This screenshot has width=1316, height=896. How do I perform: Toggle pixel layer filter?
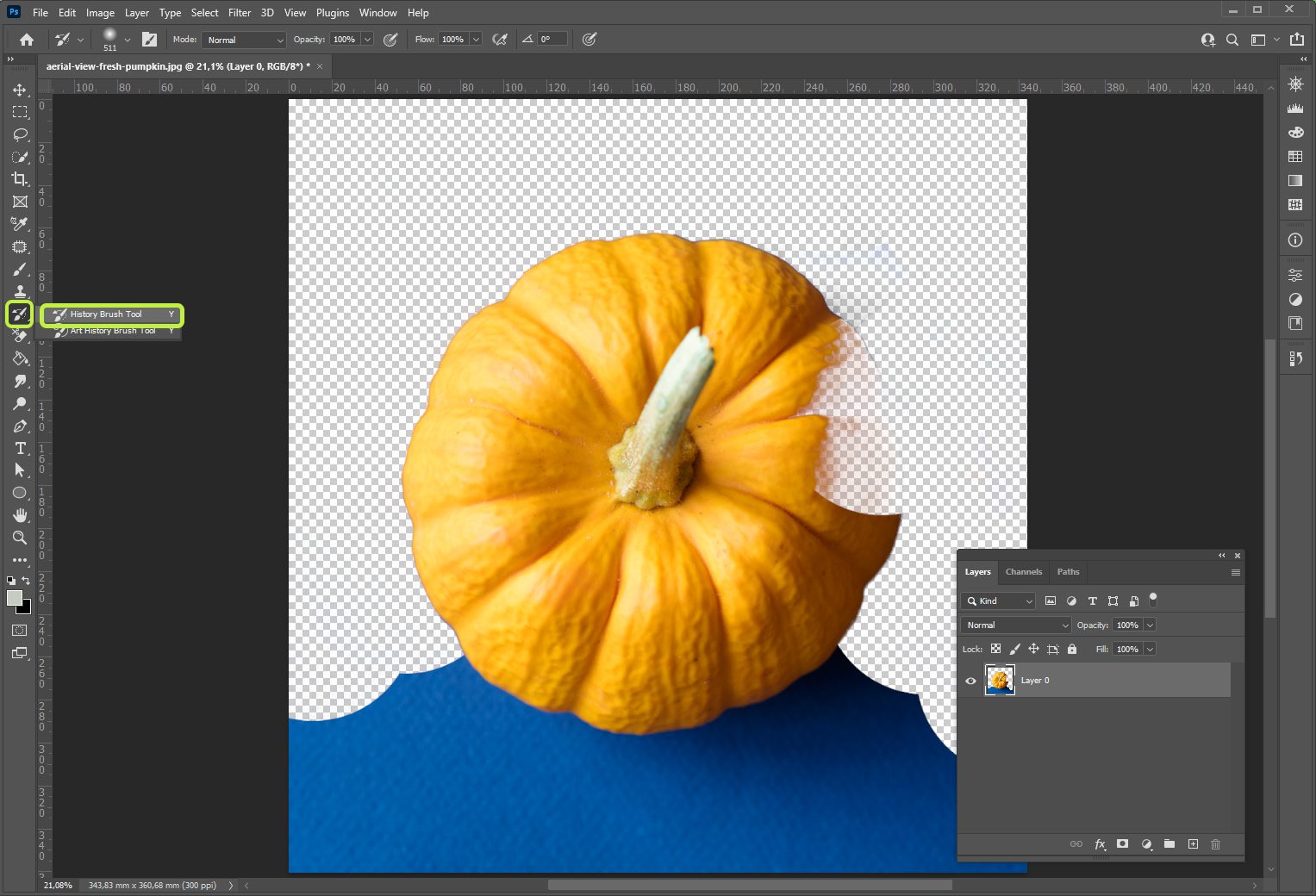coord(1051,601)
